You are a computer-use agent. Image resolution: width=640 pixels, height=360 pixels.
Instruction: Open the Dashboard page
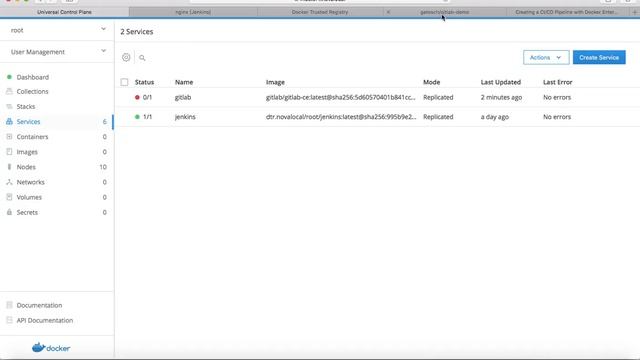(x=33, y=77)
